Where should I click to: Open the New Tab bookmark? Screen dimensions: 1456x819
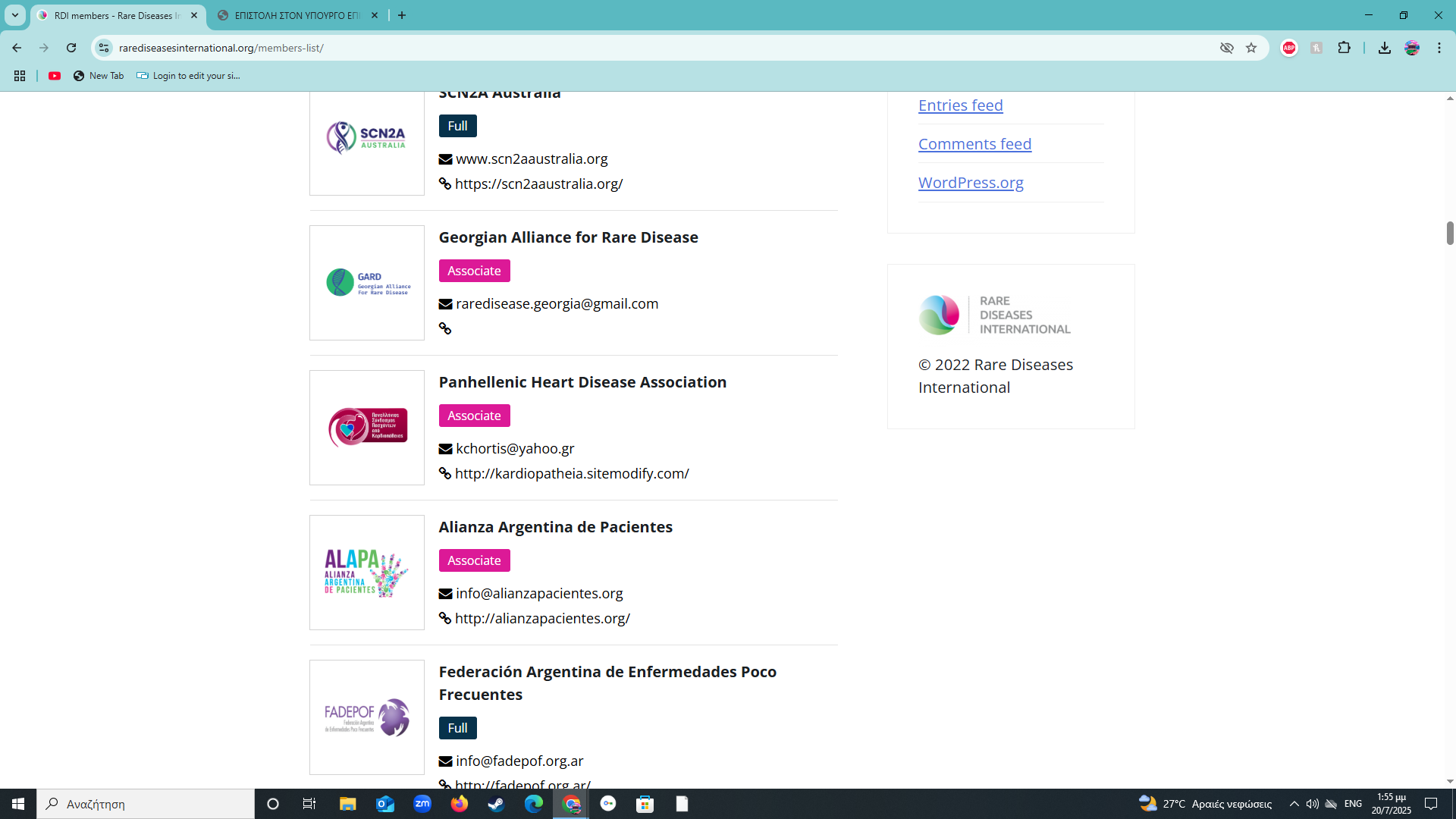[99, 76]
